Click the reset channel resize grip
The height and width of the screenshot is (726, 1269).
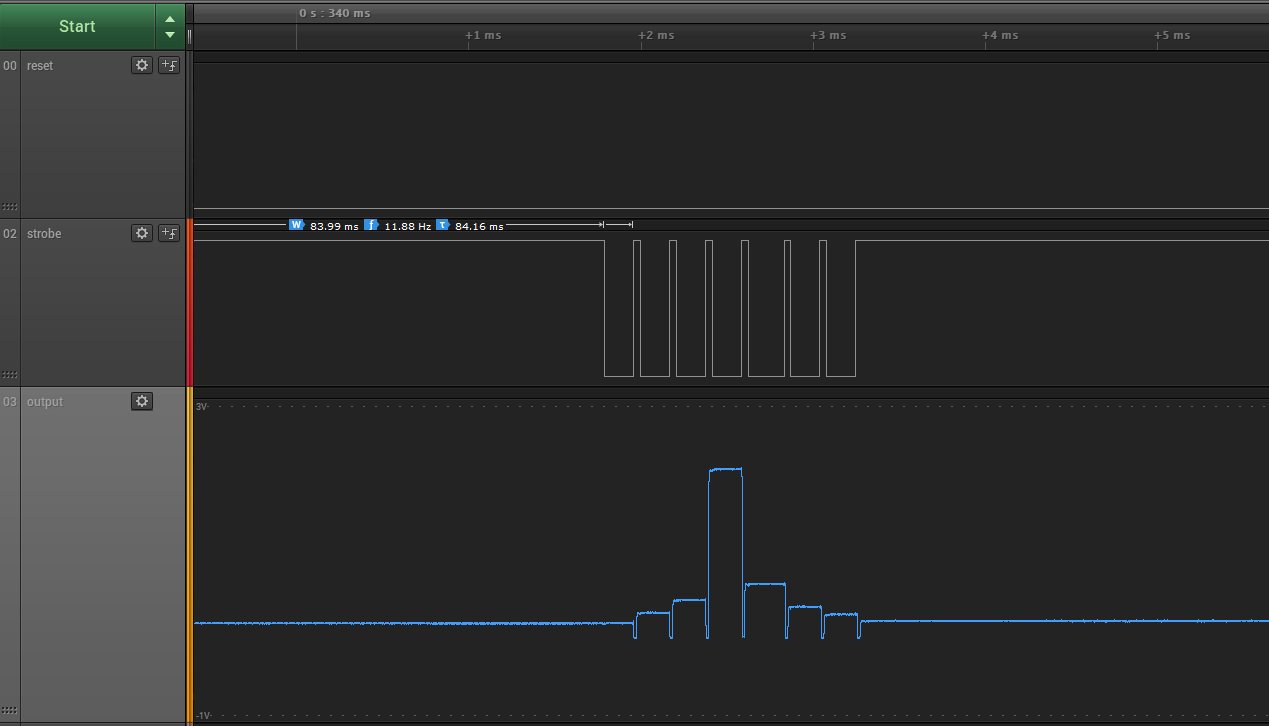click(10, 207)
